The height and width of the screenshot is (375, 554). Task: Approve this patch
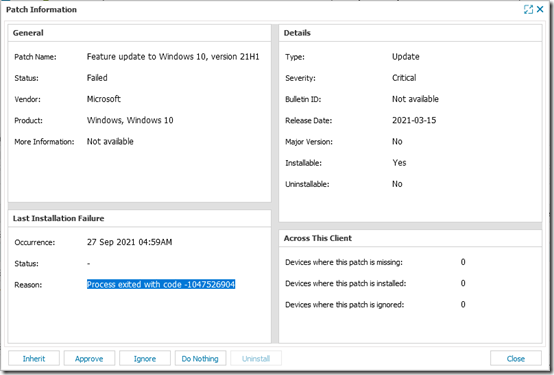89,359
